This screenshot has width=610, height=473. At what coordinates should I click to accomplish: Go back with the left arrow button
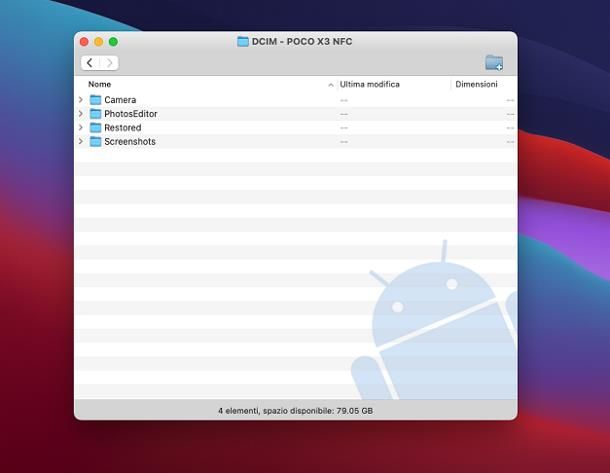click(x=90, y=63)
